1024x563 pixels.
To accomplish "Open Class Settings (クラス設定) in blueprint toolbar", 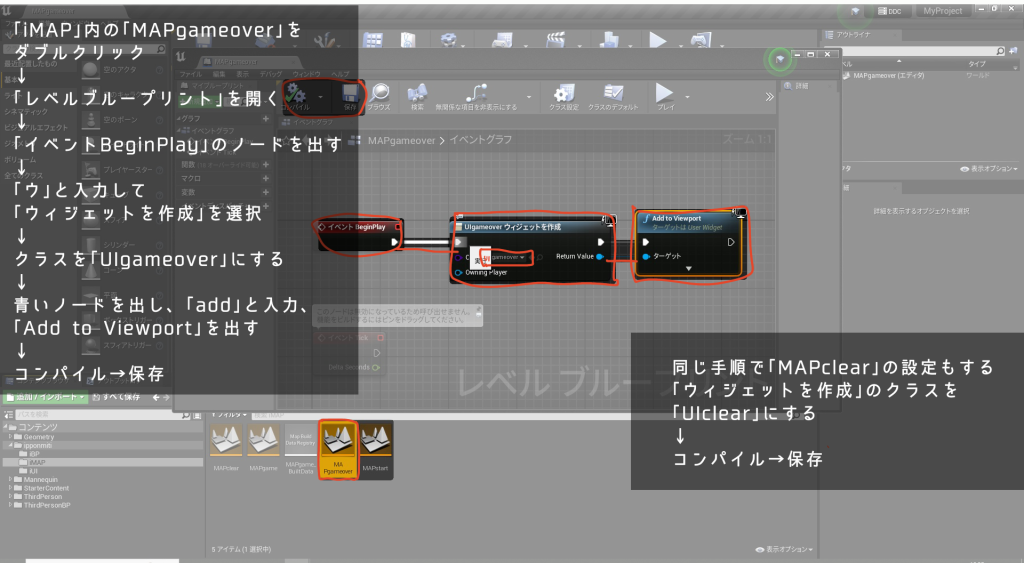I will 565,94.
